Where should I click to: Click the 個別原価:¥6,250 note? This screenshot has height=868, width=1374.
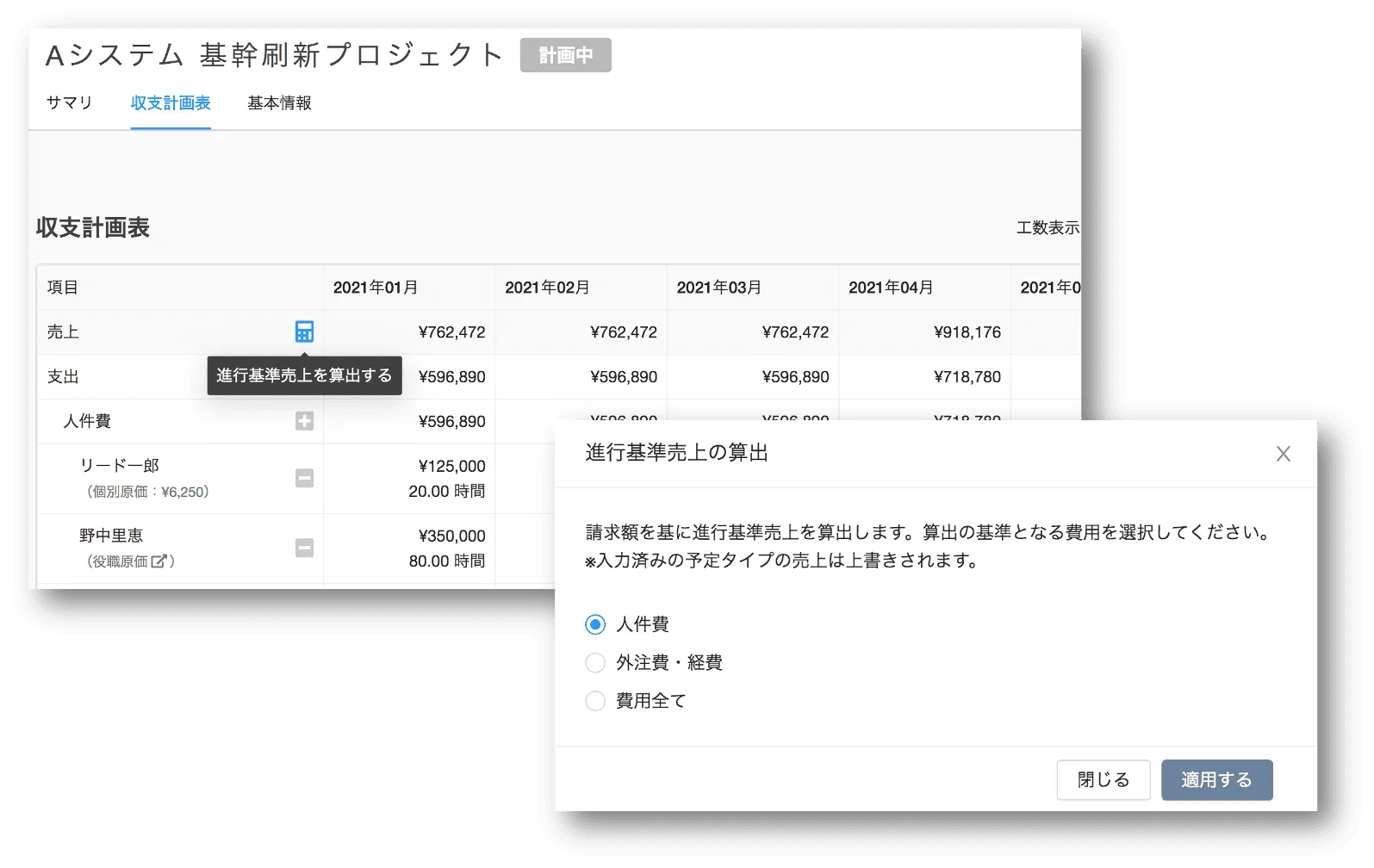[148, 493]
